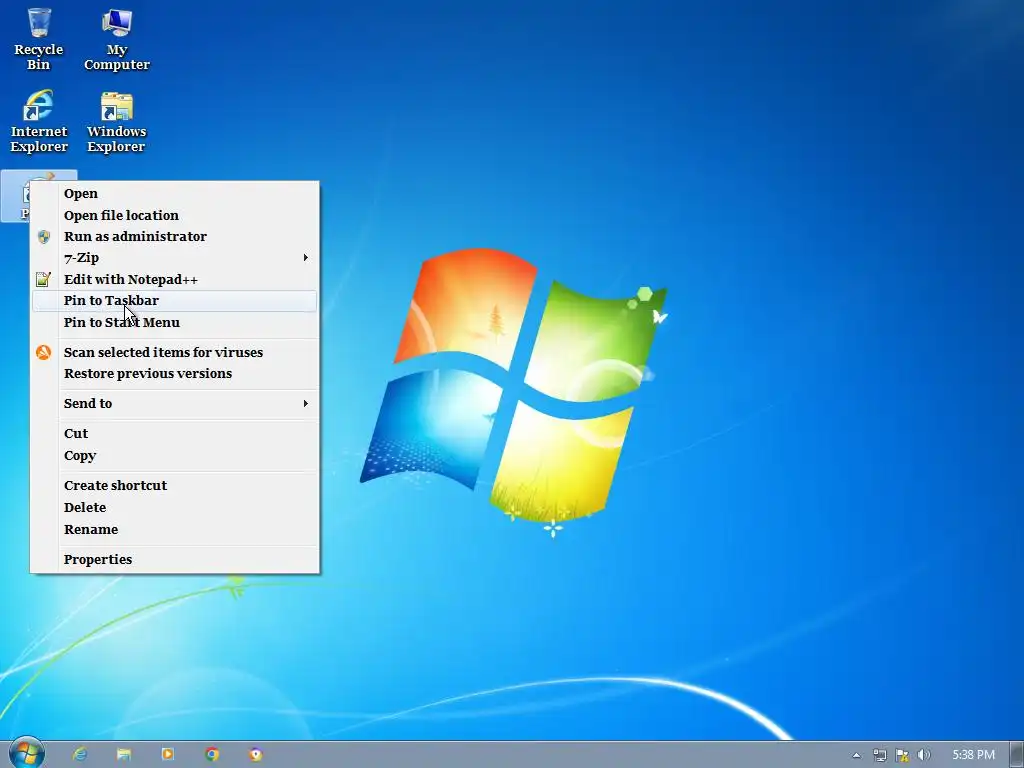The width and height of the screenshot is (1024, 768).
Task: Open the Action Center flag icon
Action: pyautogui.click(x=902, y=755)
